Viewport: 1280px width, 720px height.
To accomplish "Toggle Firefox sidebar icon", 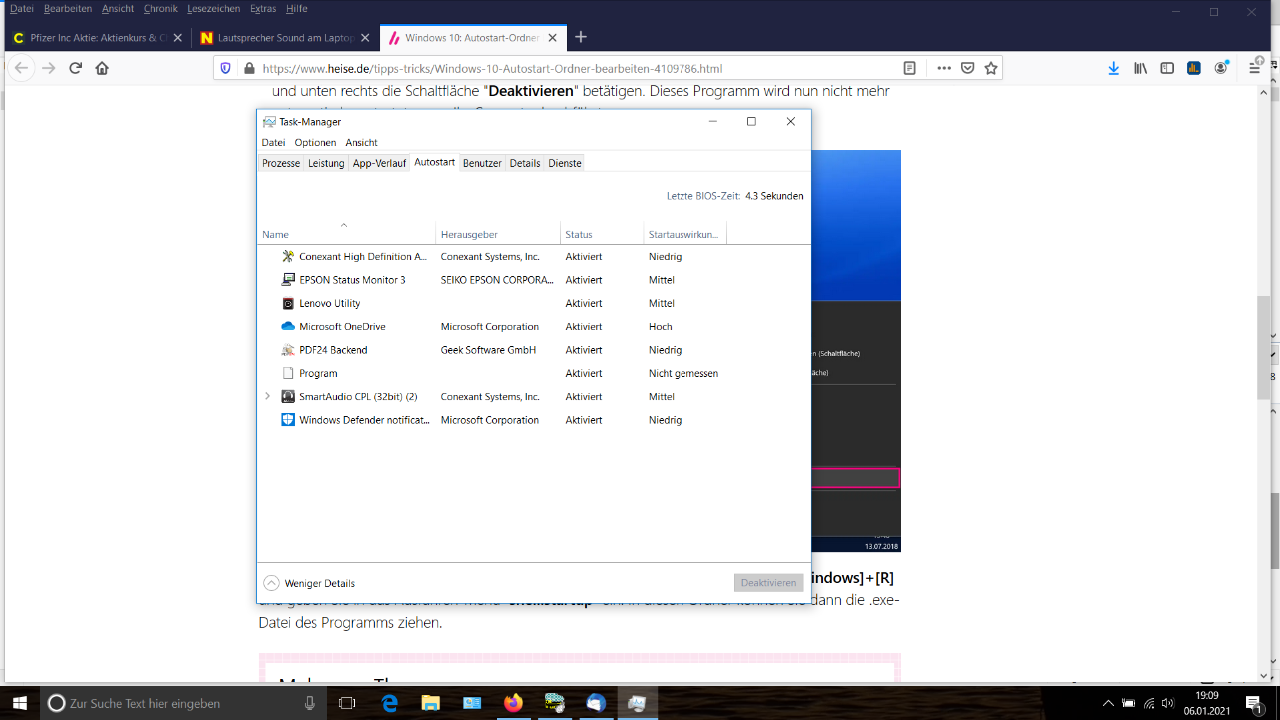I will [1167, 68].
